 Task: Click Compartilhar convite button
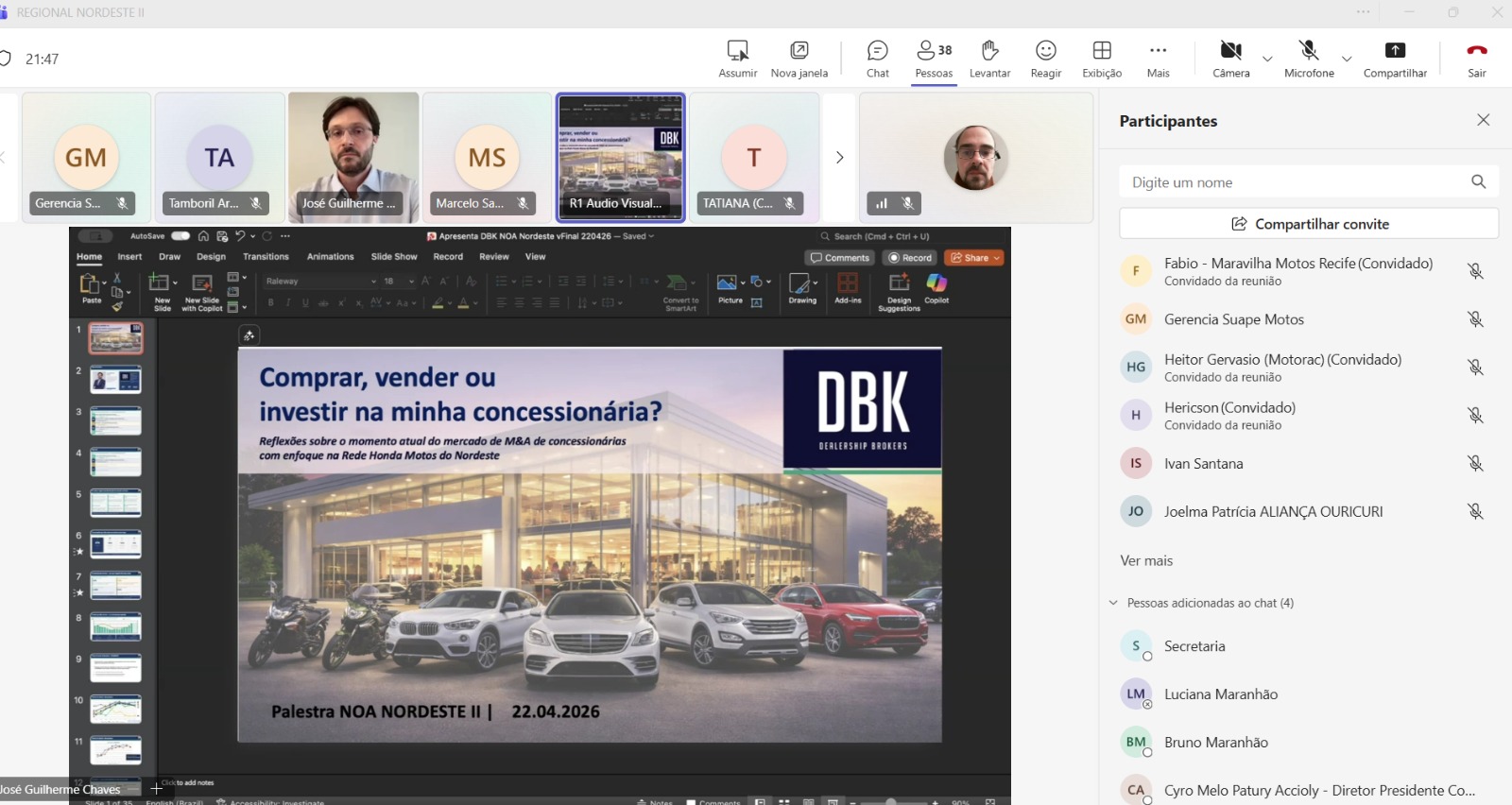pyautogui.click(x=1309, y=224)
